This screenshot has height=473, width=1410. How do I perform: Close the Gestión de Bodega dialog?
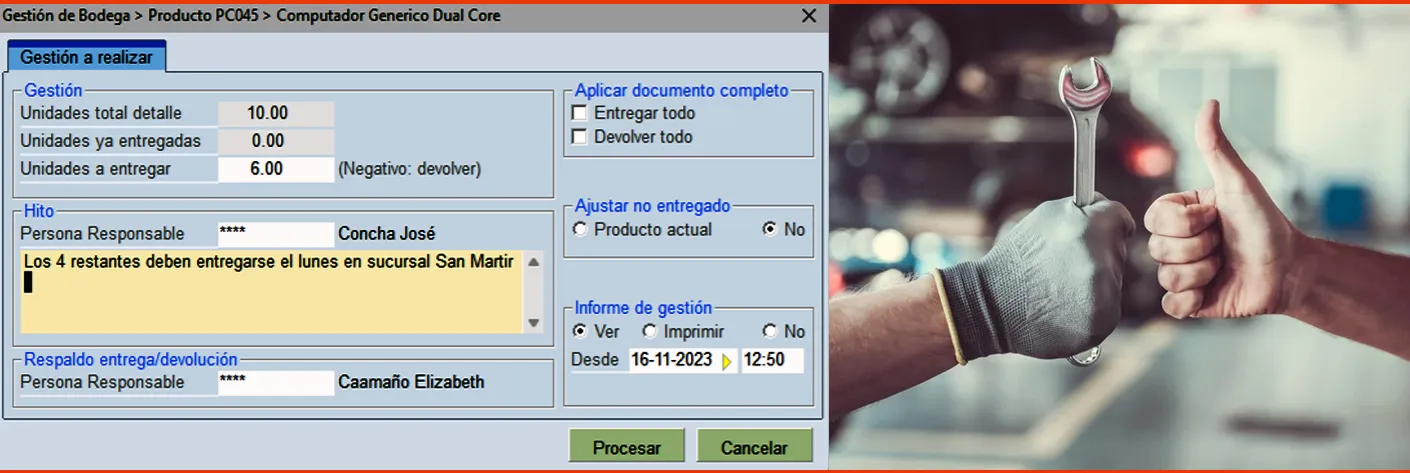pyautogui.click(x=809, y=16)
